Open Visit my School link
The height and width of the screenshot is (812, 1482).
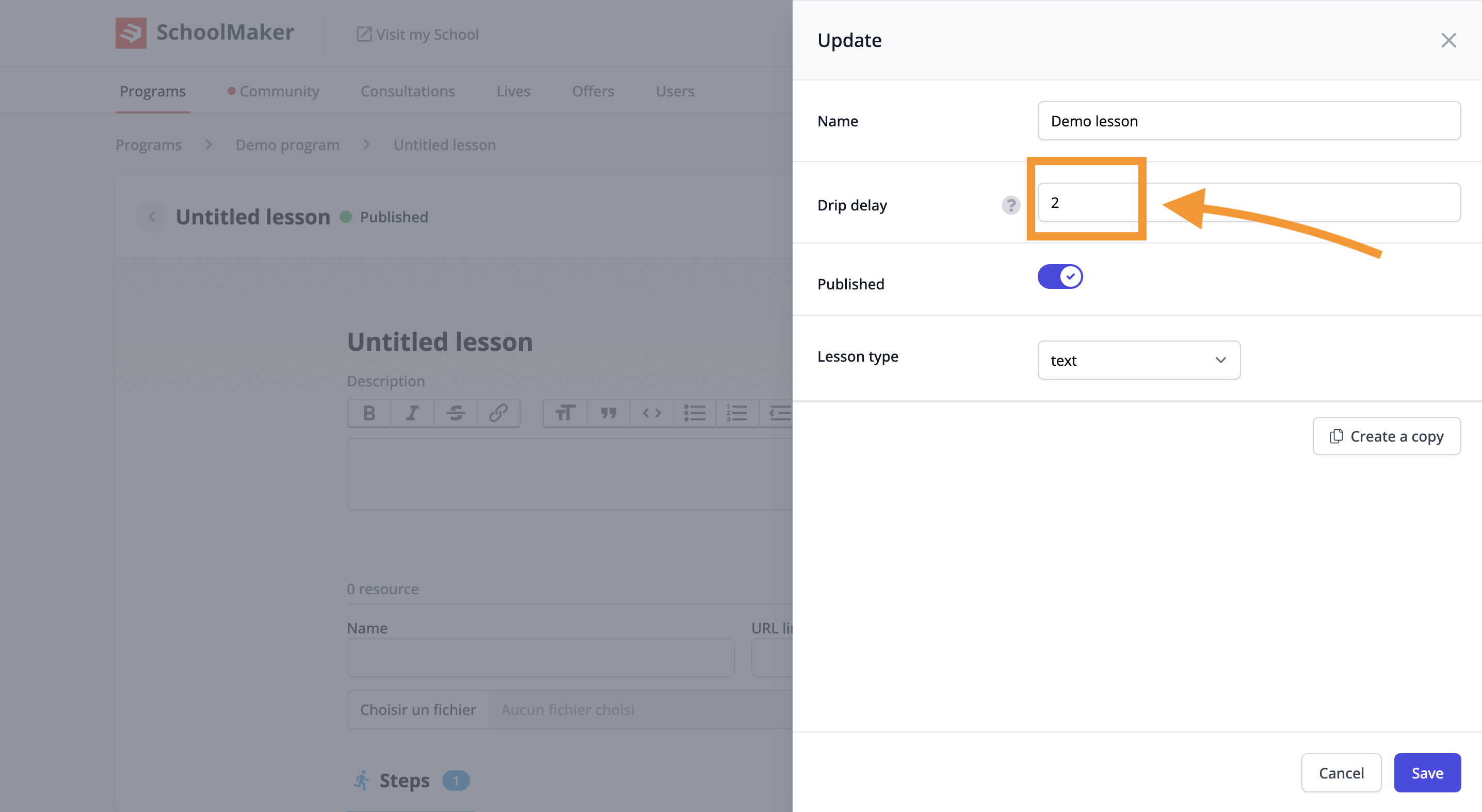click(x=417, y=35)
